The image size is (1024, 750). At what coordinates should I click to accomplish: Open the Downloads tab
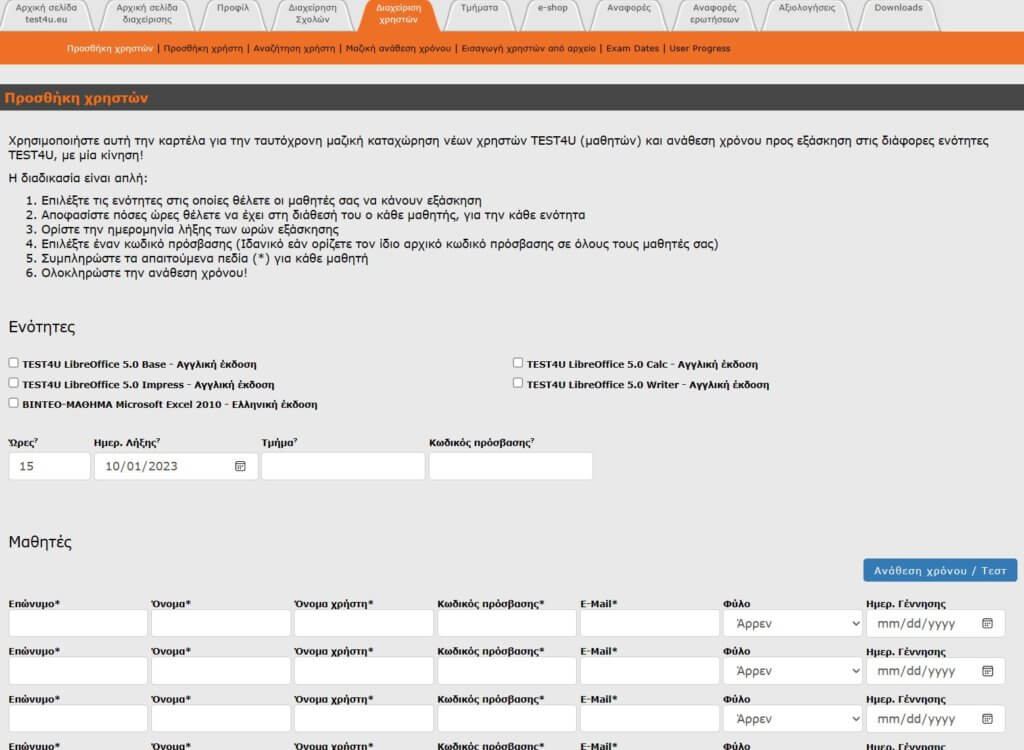point(898,8)
